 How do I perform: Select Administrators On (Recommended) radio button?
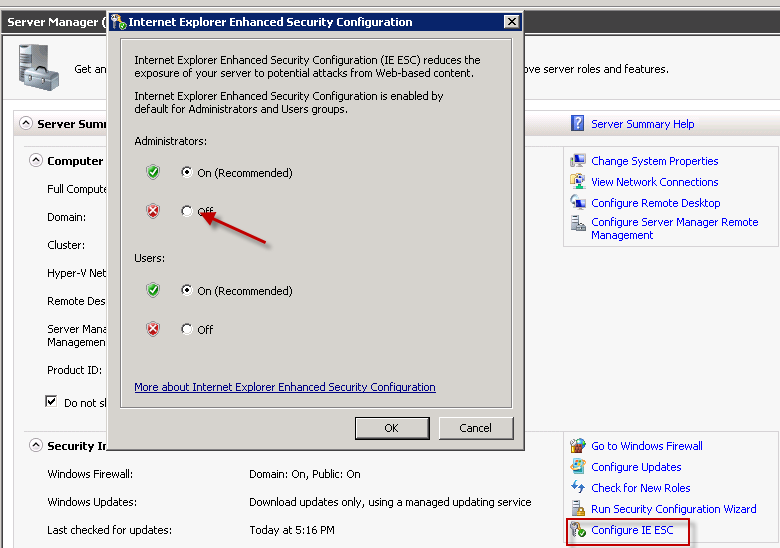187,172
